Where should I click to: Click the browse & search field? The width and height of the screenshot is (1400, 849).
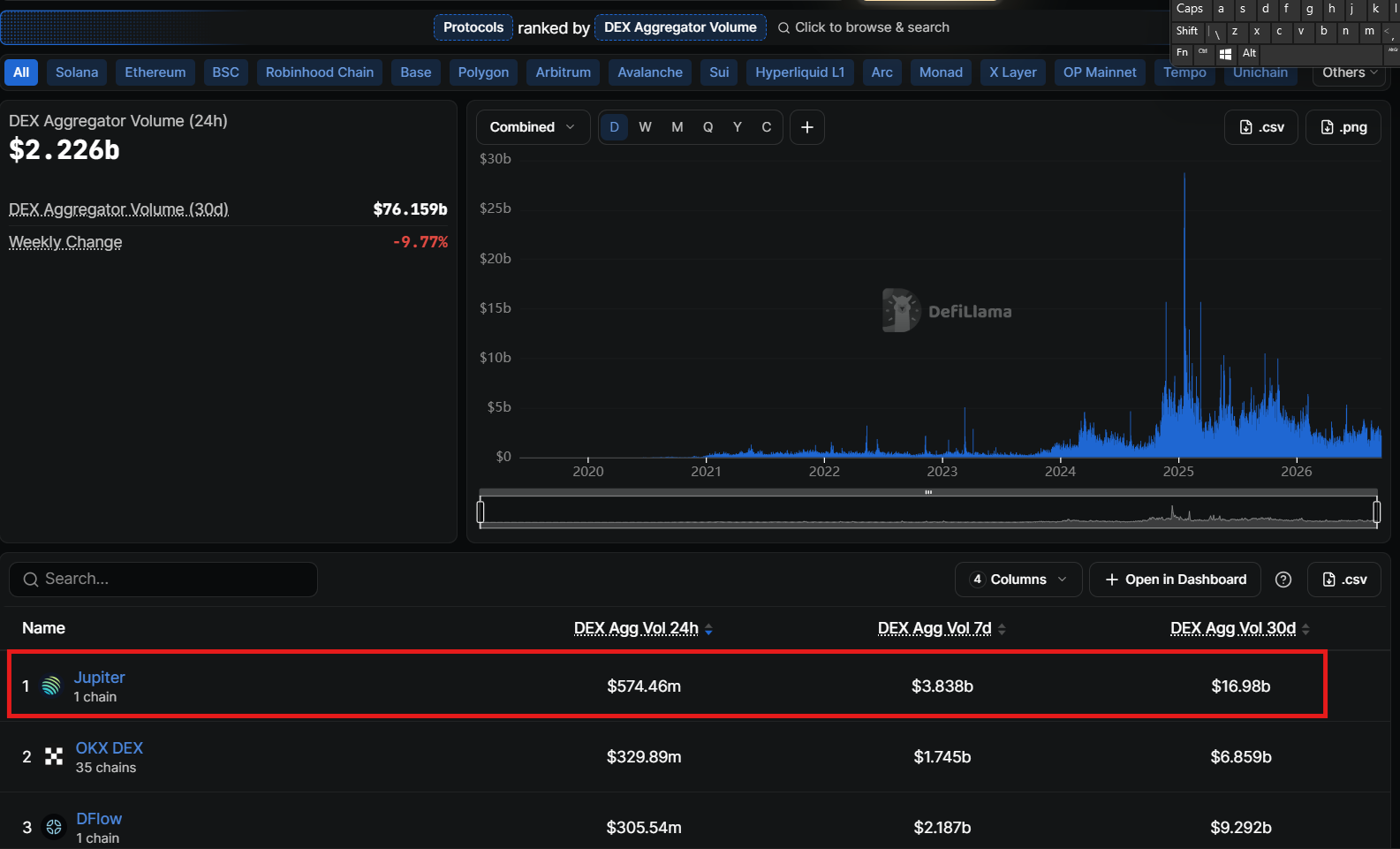864,27
